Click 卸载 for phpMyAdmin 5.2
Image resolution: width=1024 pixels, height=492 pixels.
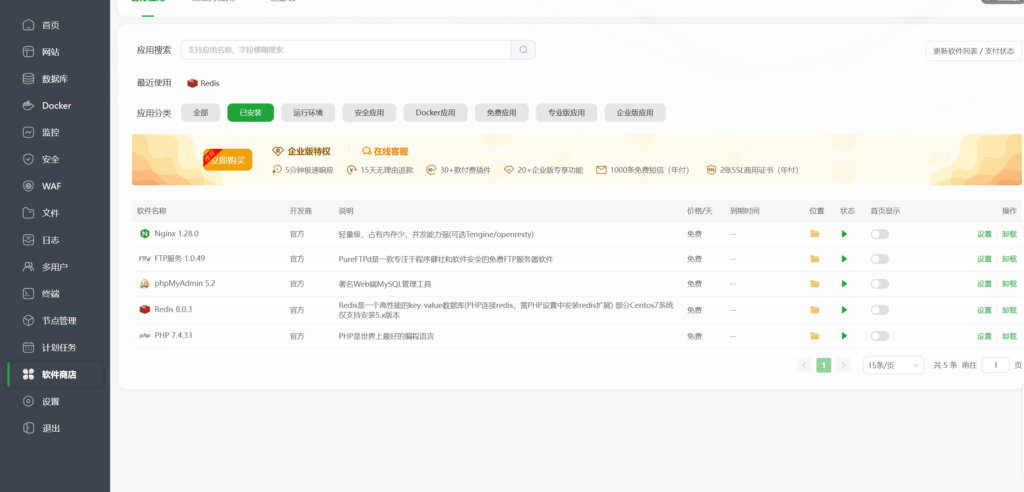point(1009,284)
